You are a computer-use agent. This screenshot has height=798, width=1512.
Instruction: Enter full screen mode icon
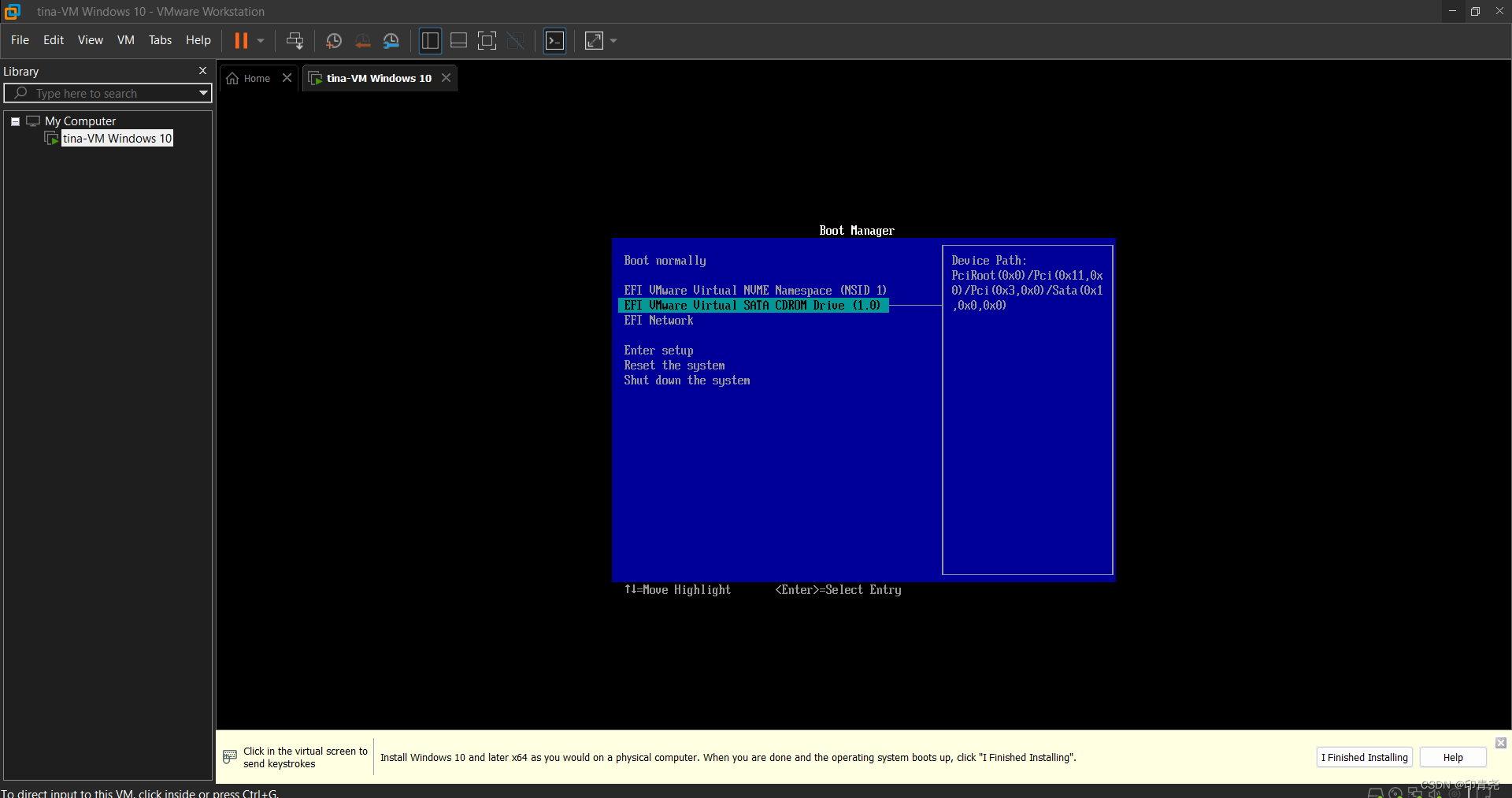click(487, 40)
